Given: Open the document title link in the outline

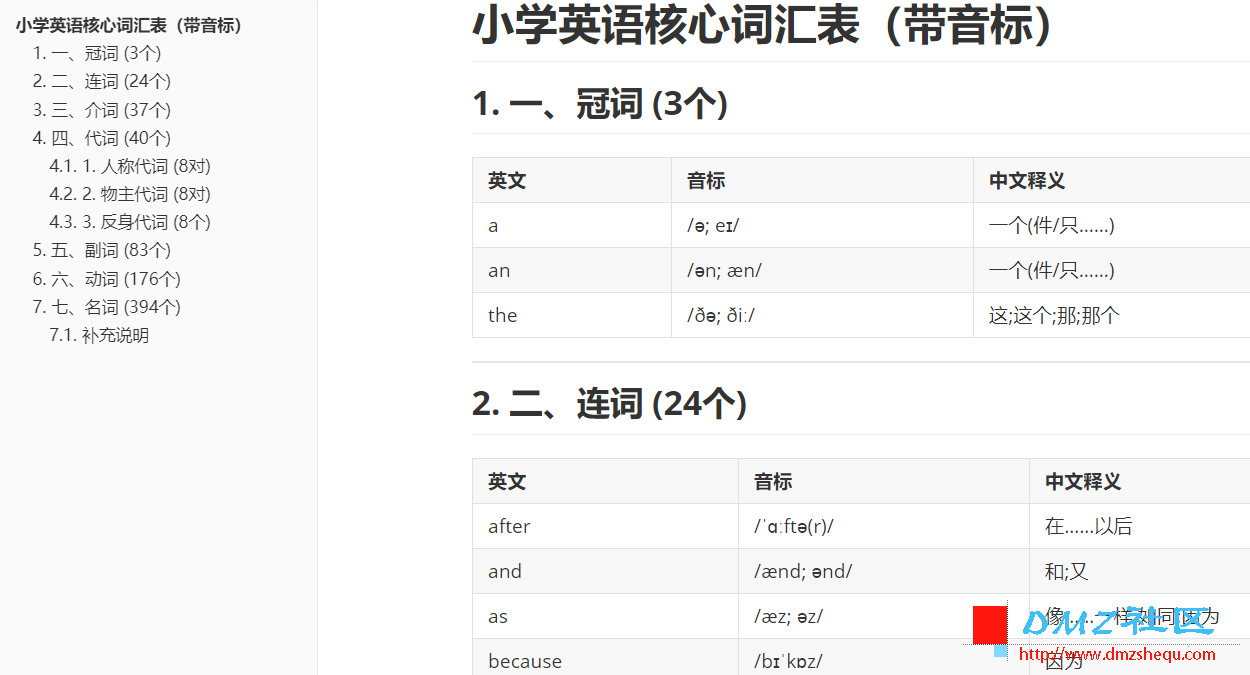Looking at the screenshot, I should [x=129, y=26].
